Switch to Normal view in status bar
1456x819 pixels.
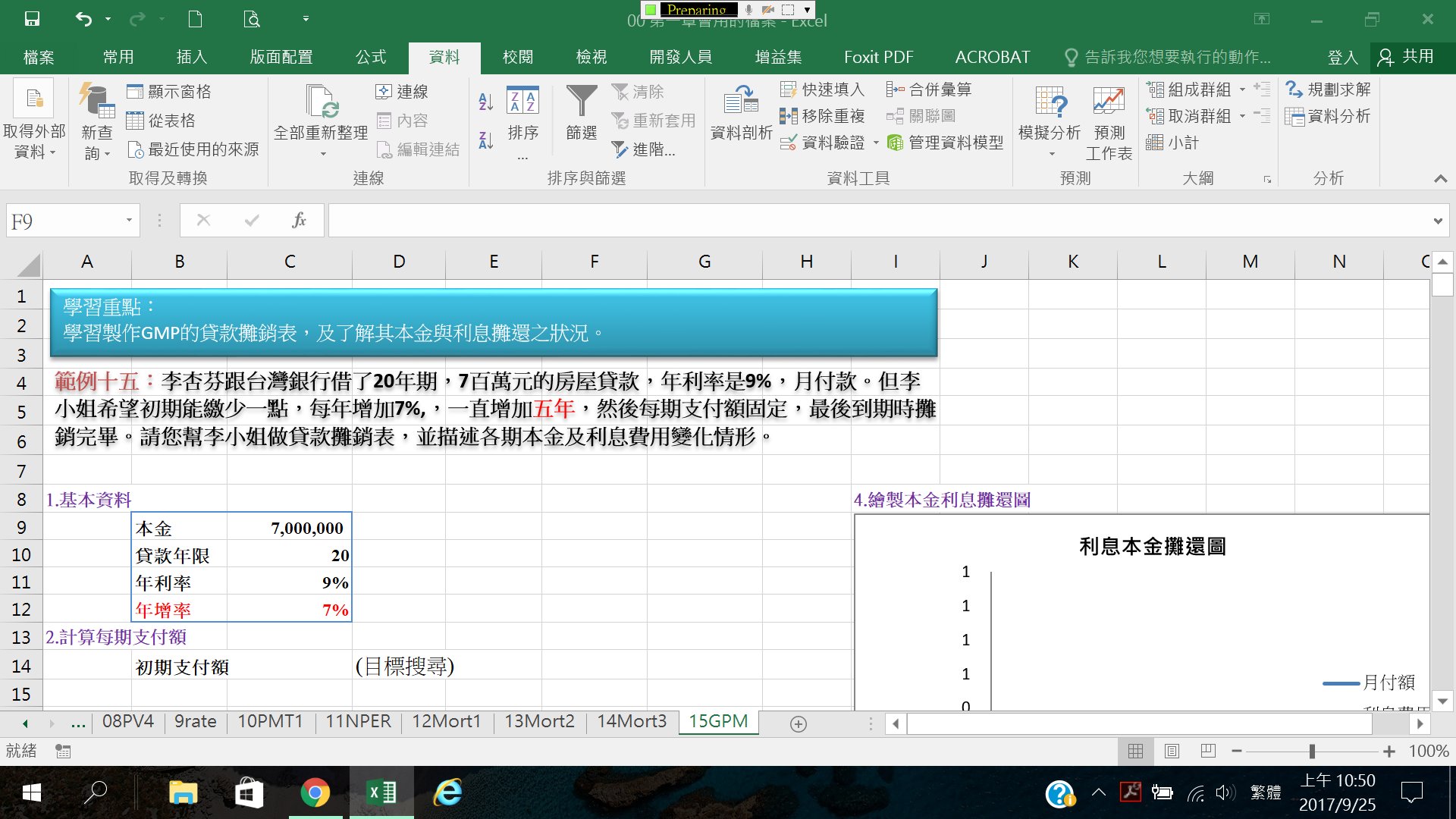[x=1135, y=751]
